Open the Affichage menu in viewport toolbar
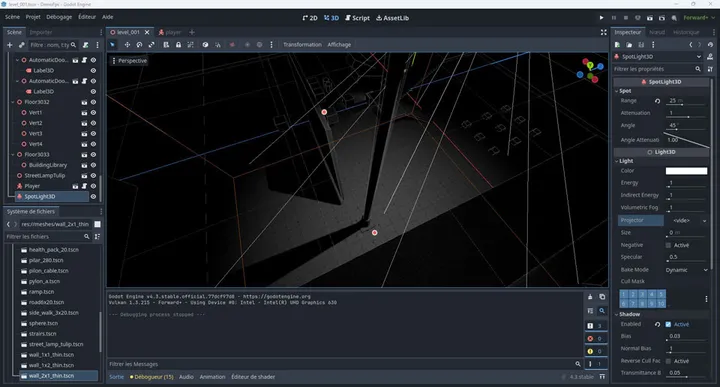 (339, 45)
